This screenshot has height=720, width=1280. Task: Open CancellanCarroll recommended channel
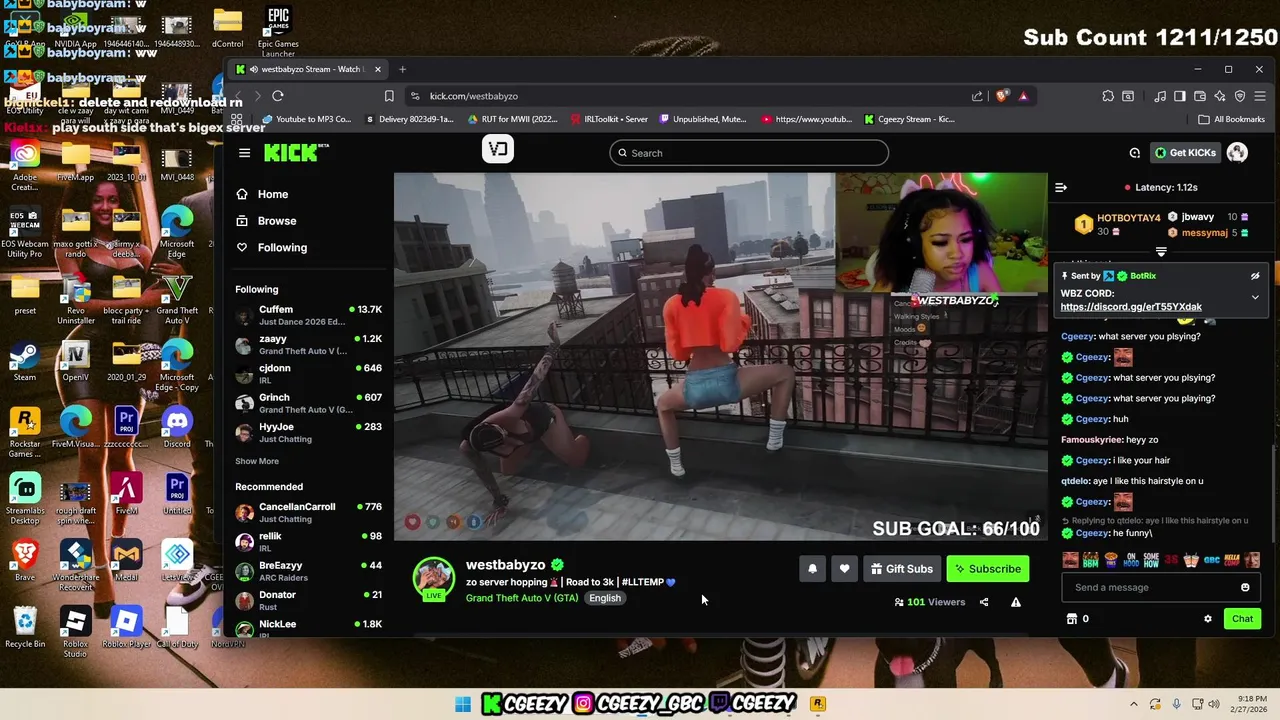point(308,513)
